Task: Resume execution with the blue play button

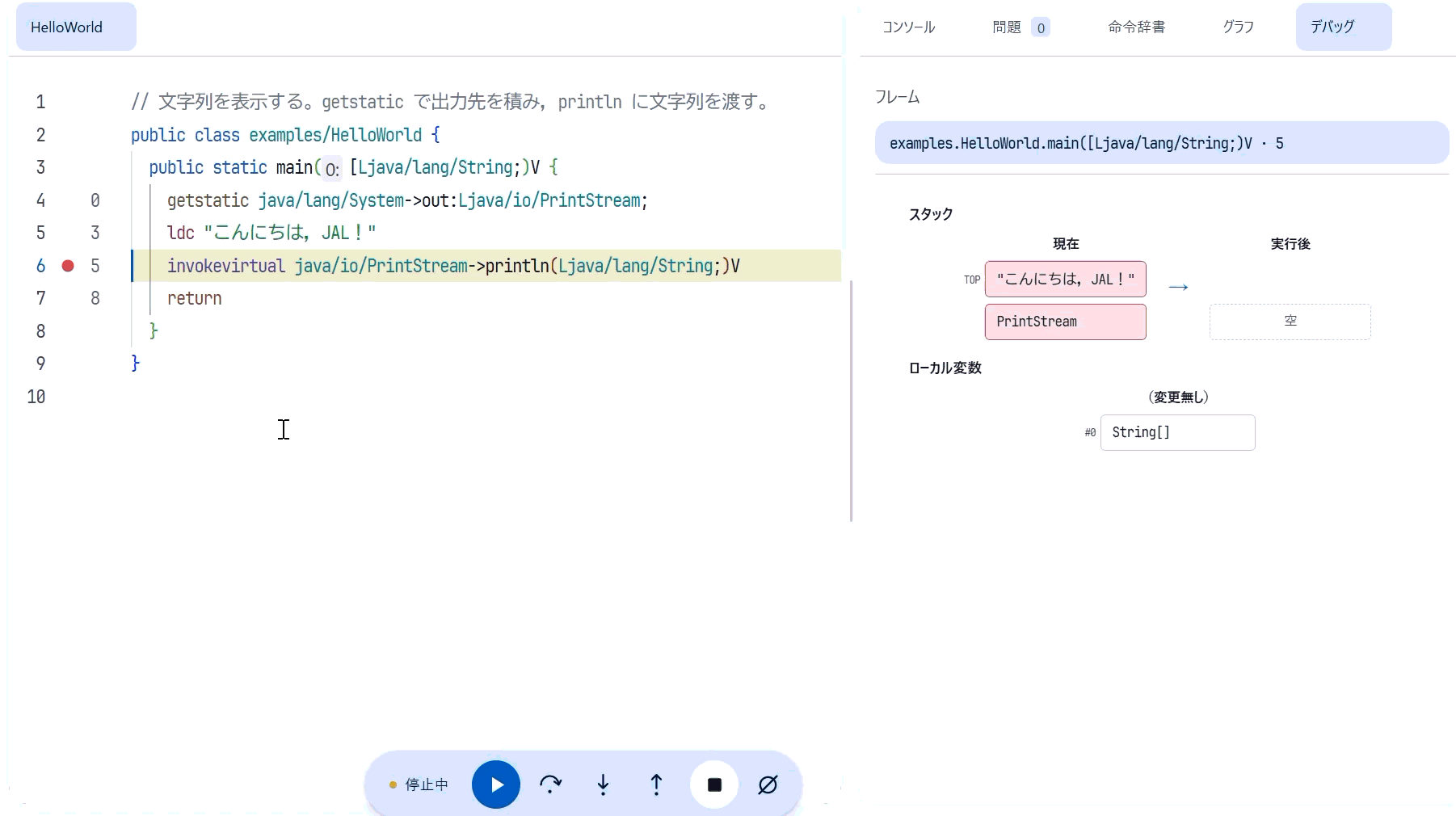Action: tap(495, 784)
